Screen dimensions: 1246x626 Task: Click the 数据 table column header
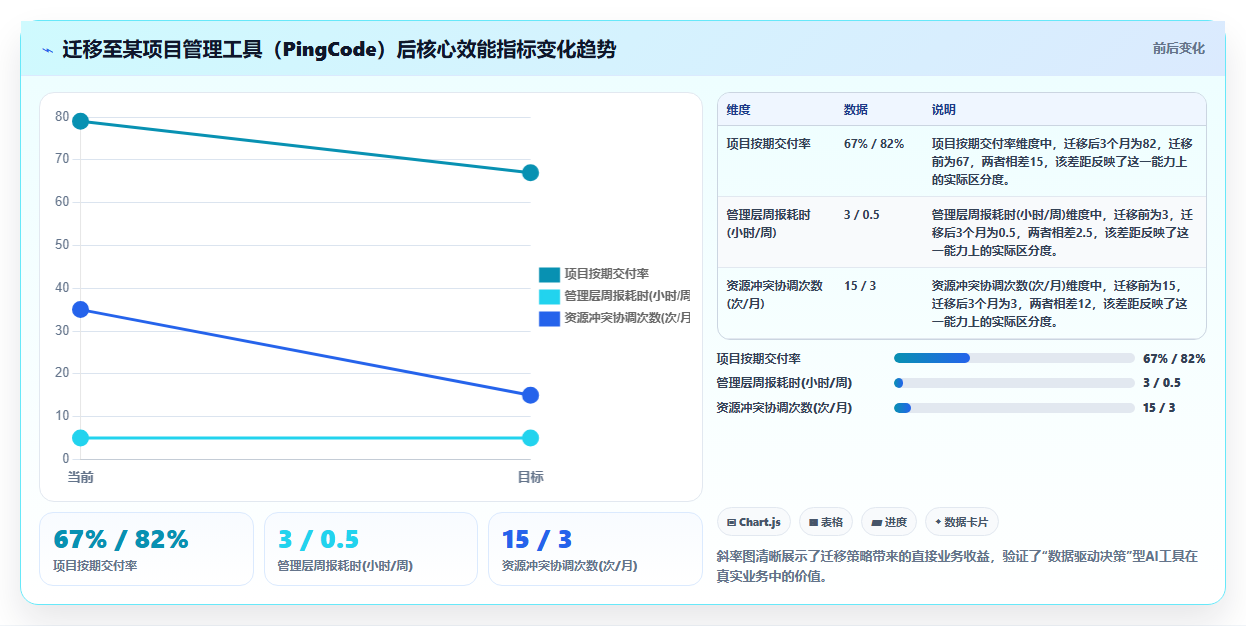(x=856, y=110)
